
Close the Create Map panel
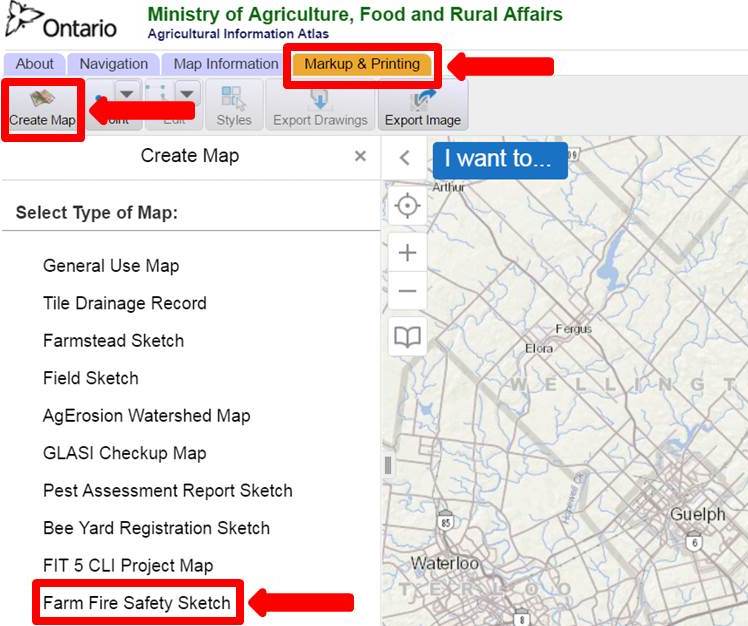[360, 156]
